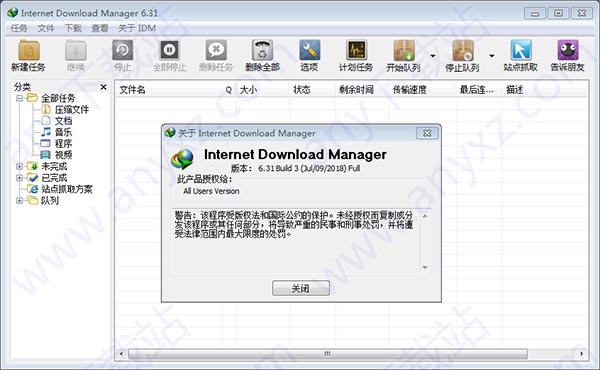The width and height of the screenshot is (600, 370).
Task: Click the horizontal scrollbar thumb of list
Action: coord(328,354)
